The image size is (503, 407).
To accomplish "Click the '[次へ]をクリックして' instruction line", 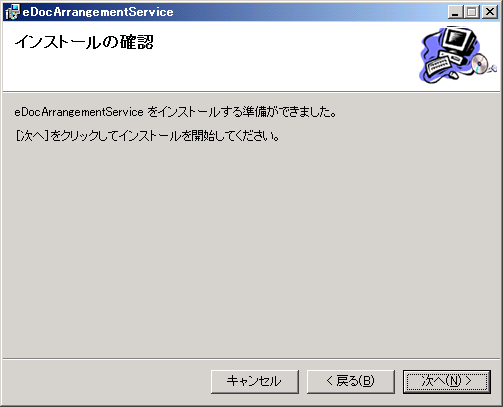I will 147,136.
